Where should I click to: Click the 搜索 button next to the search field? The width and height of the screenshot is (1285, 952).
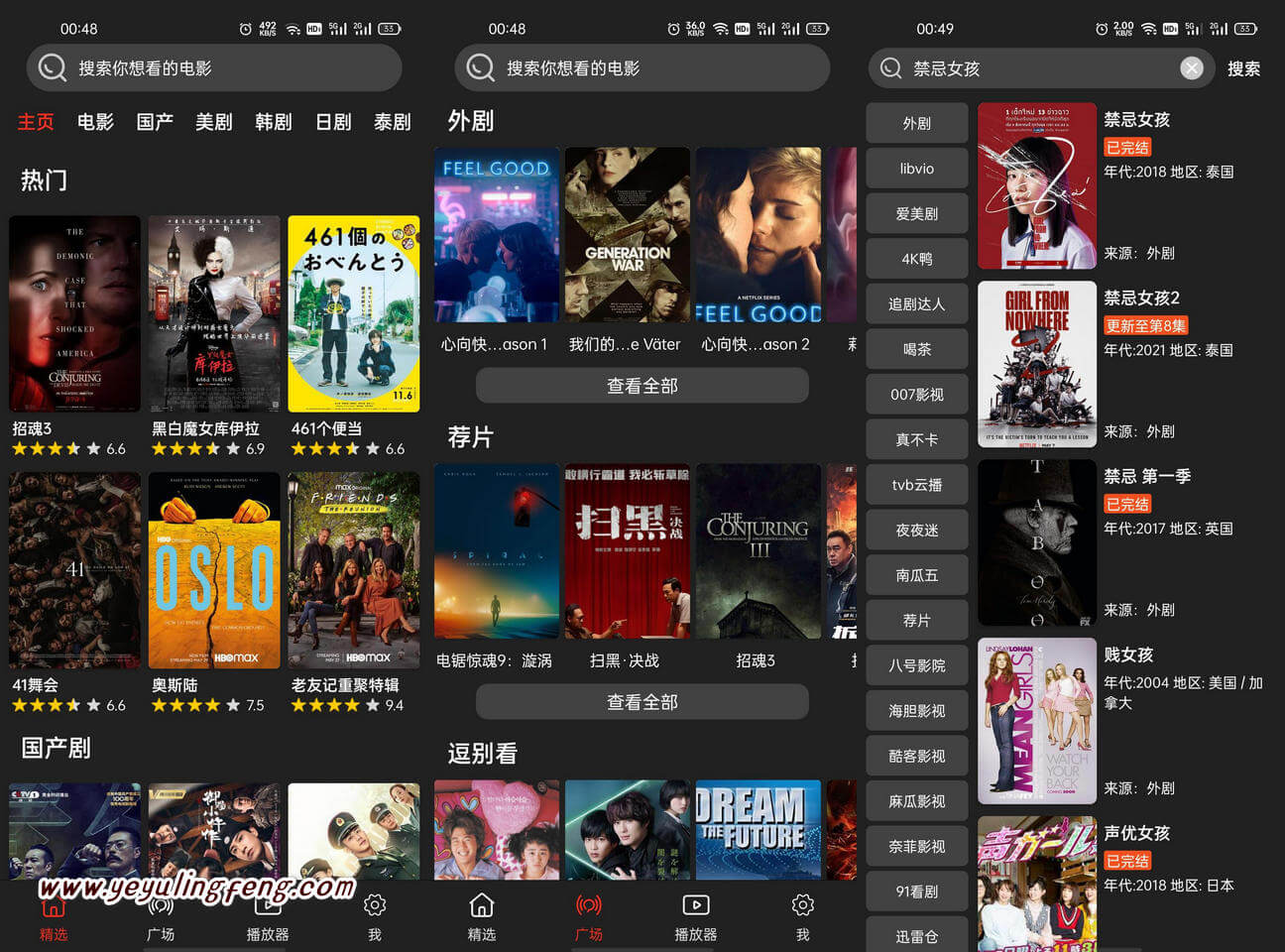(1244, 68)
